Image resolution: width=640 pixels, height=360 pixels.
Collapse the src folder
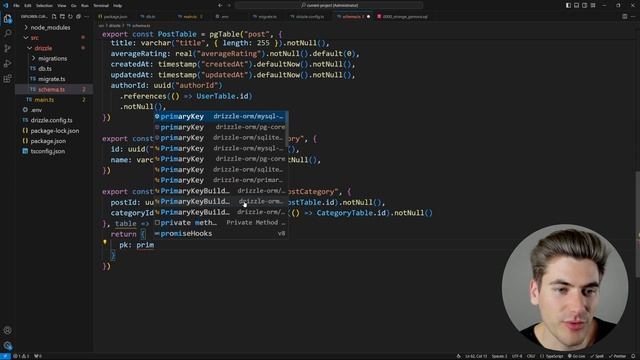point(31,38)
